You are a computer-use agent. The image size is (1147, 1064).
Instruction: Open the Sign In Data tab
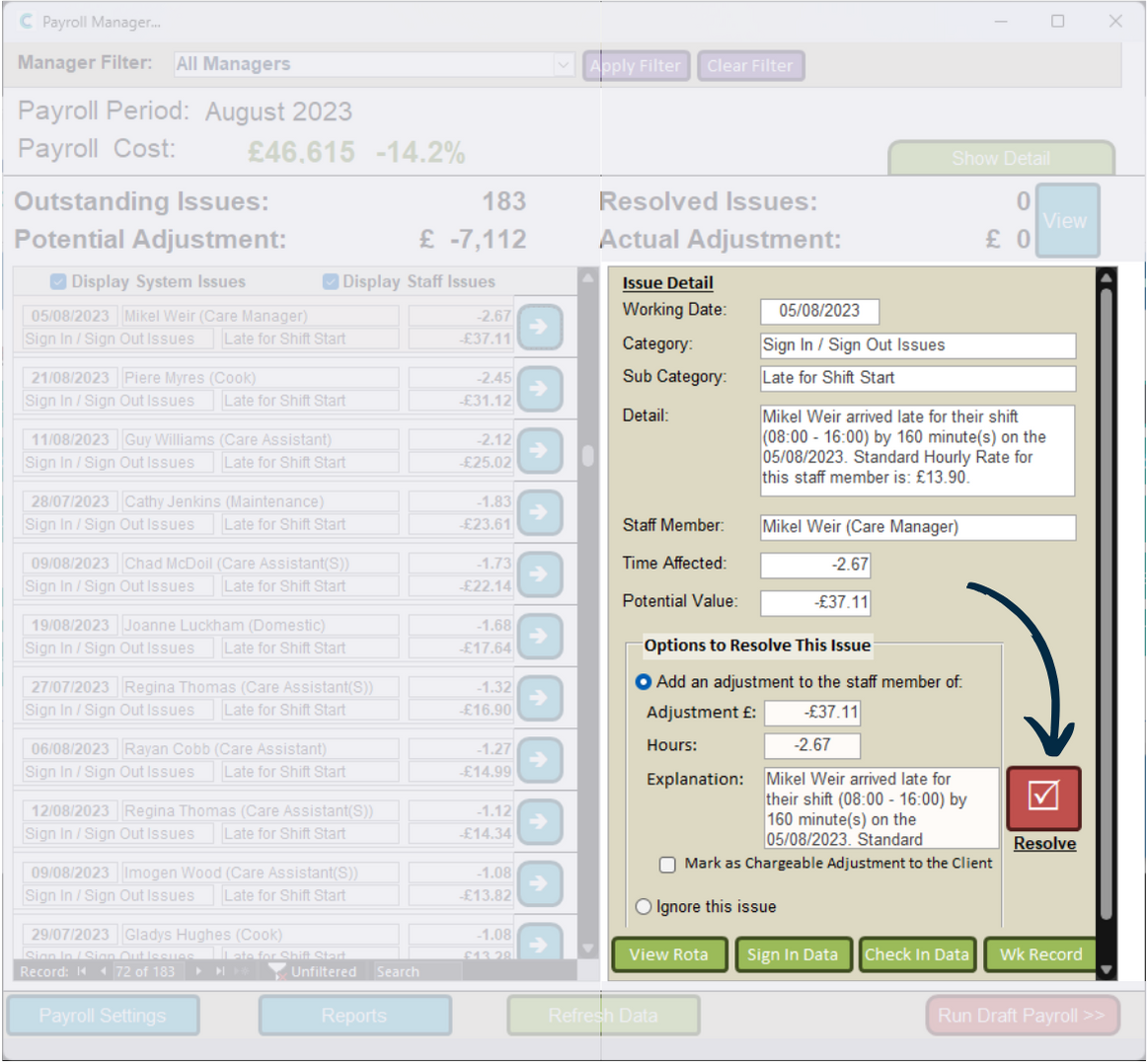pos(792,954)
